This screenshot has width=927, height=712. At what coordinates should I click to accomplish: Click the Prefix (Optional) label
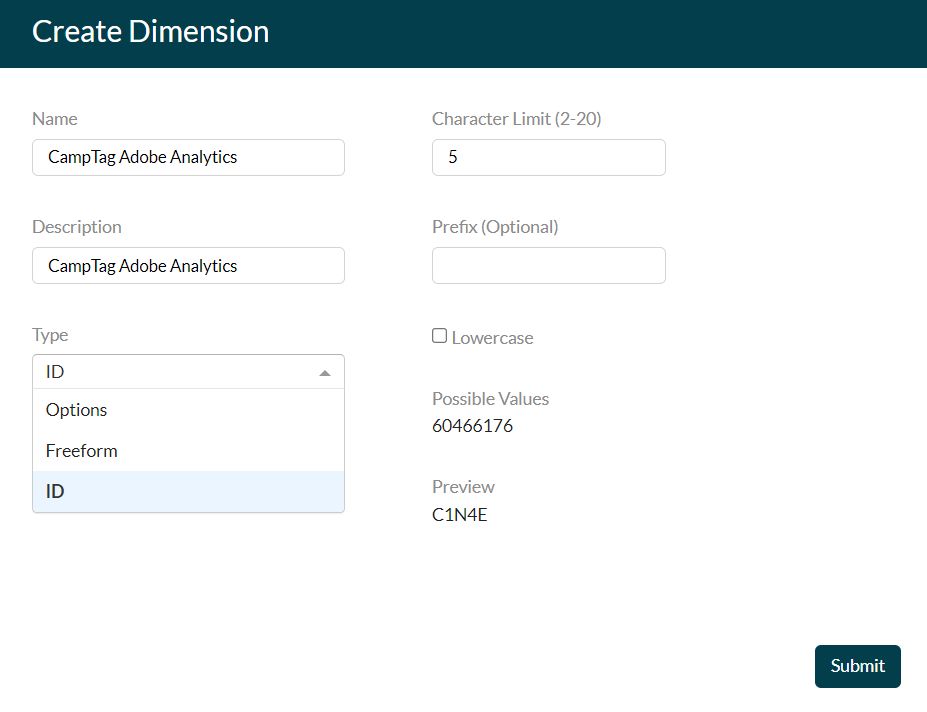coord(495,226)
